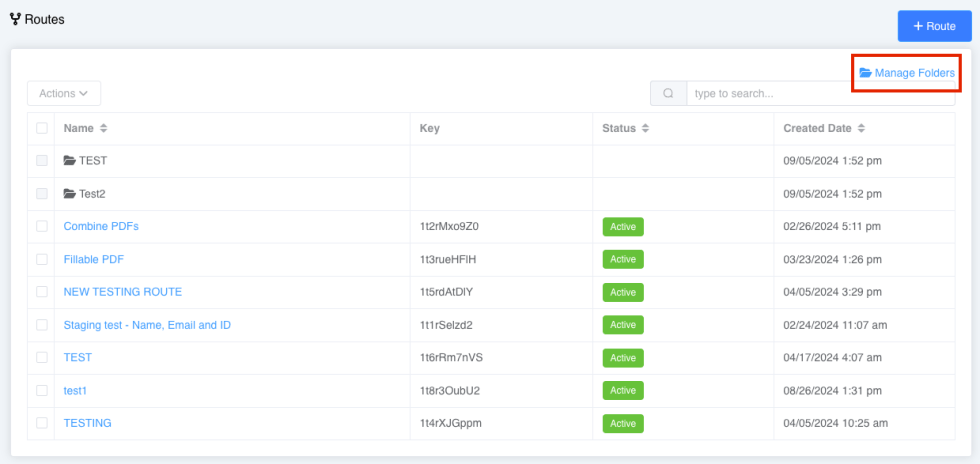
Task: Open the Actions dropdown
Action: pos(64,93)
